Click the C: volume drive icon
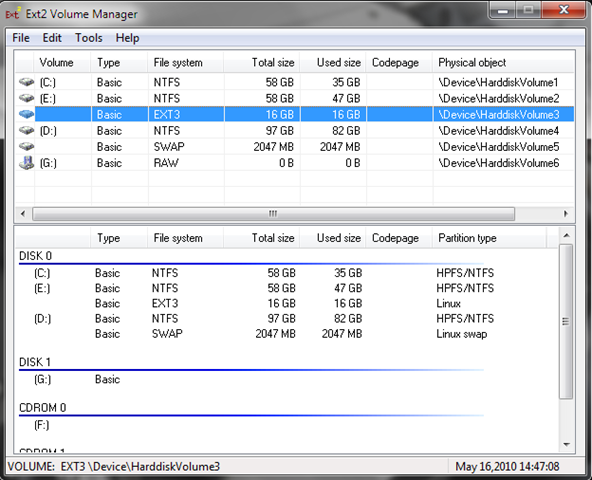This screenshot has height=480, width=592. coord(26,82)
